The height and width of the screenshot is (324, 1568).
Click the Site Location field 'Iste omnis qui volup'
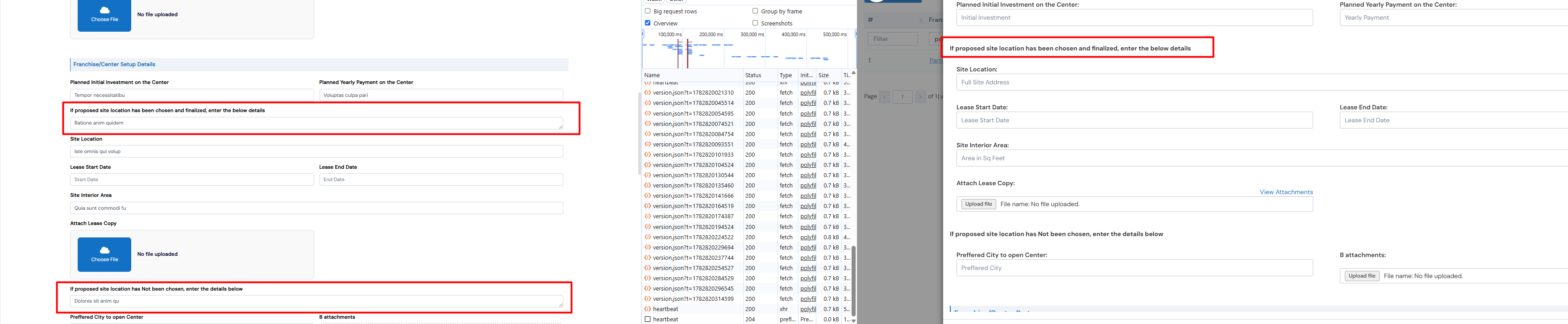(x=316, y=151)
